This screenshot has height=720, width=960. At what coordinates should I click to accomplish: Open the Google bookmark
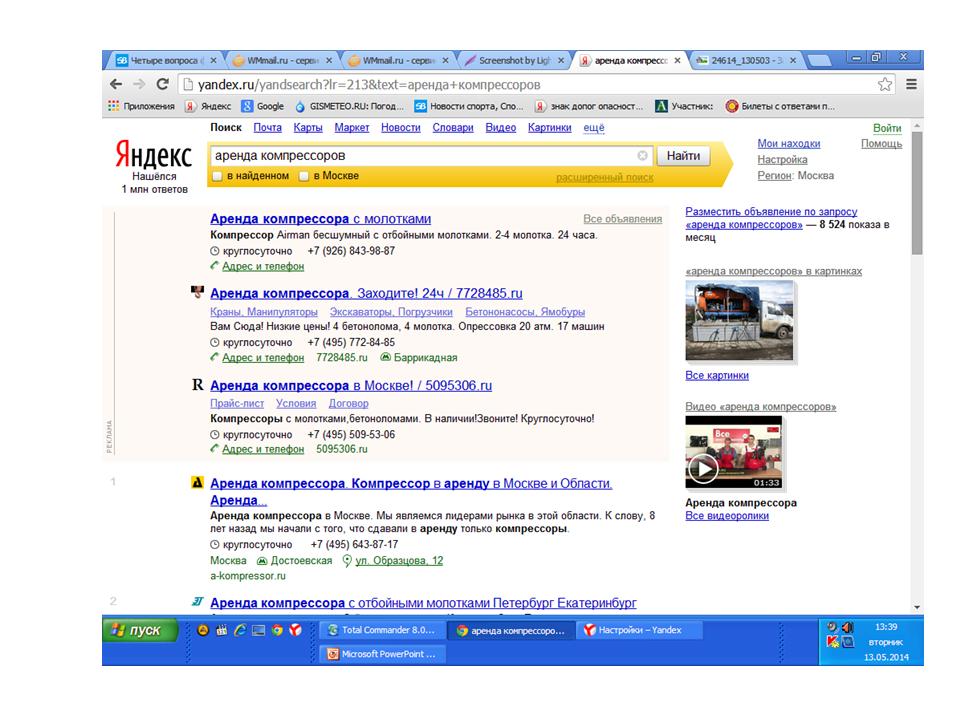point(263,106)
